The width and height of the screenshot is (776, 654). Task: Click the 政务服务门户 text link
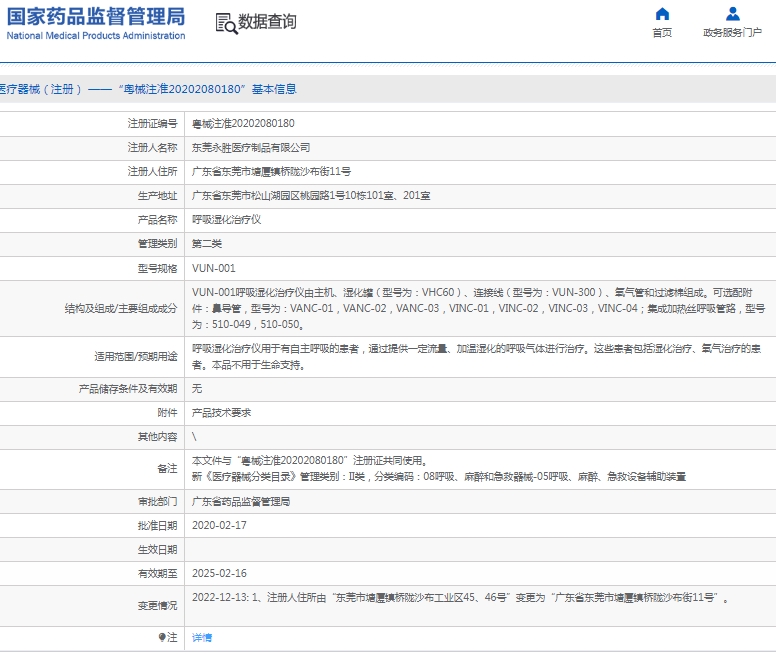[732, 33]
